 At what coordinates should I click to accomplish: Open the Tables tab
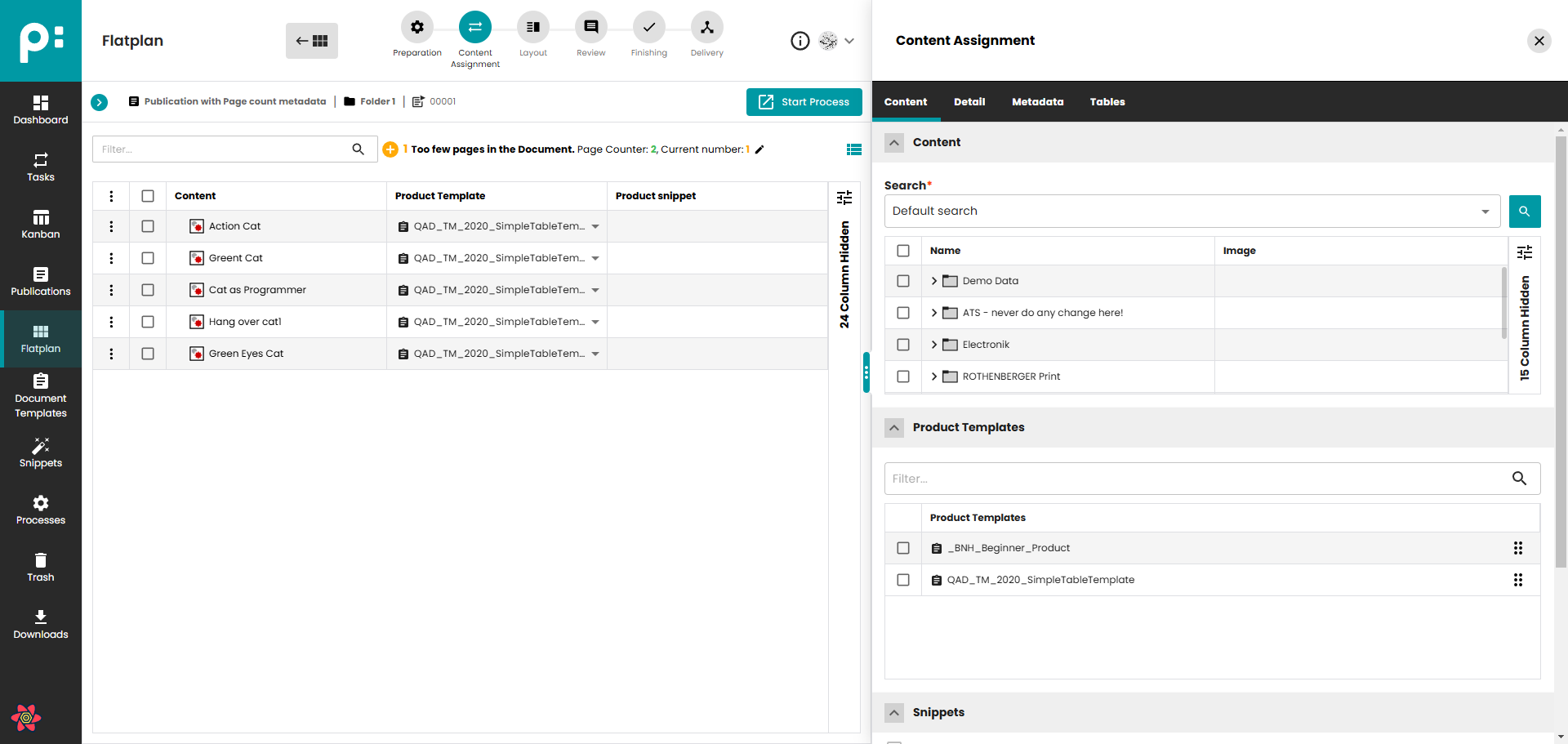[1107, 102]
